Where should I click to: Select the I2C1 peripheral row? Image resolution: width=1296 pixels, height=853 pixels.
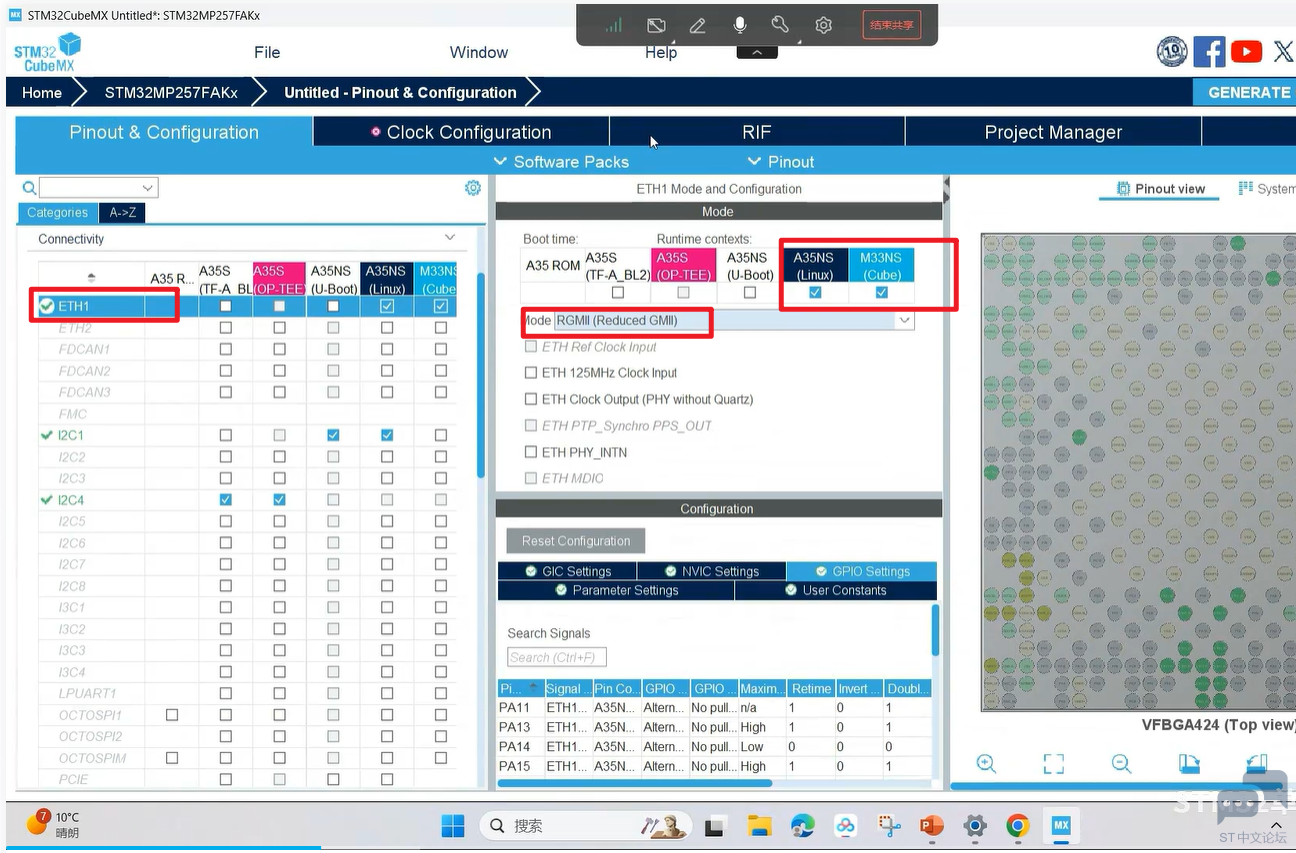click(247, 435)
